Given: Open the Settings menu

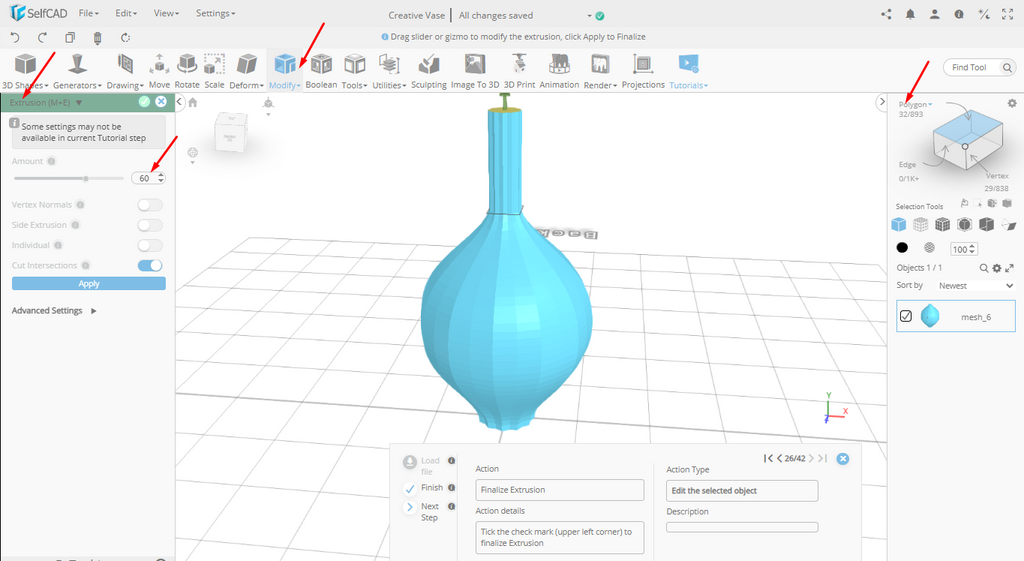Looking at the screenshot, I should (216, 13).
